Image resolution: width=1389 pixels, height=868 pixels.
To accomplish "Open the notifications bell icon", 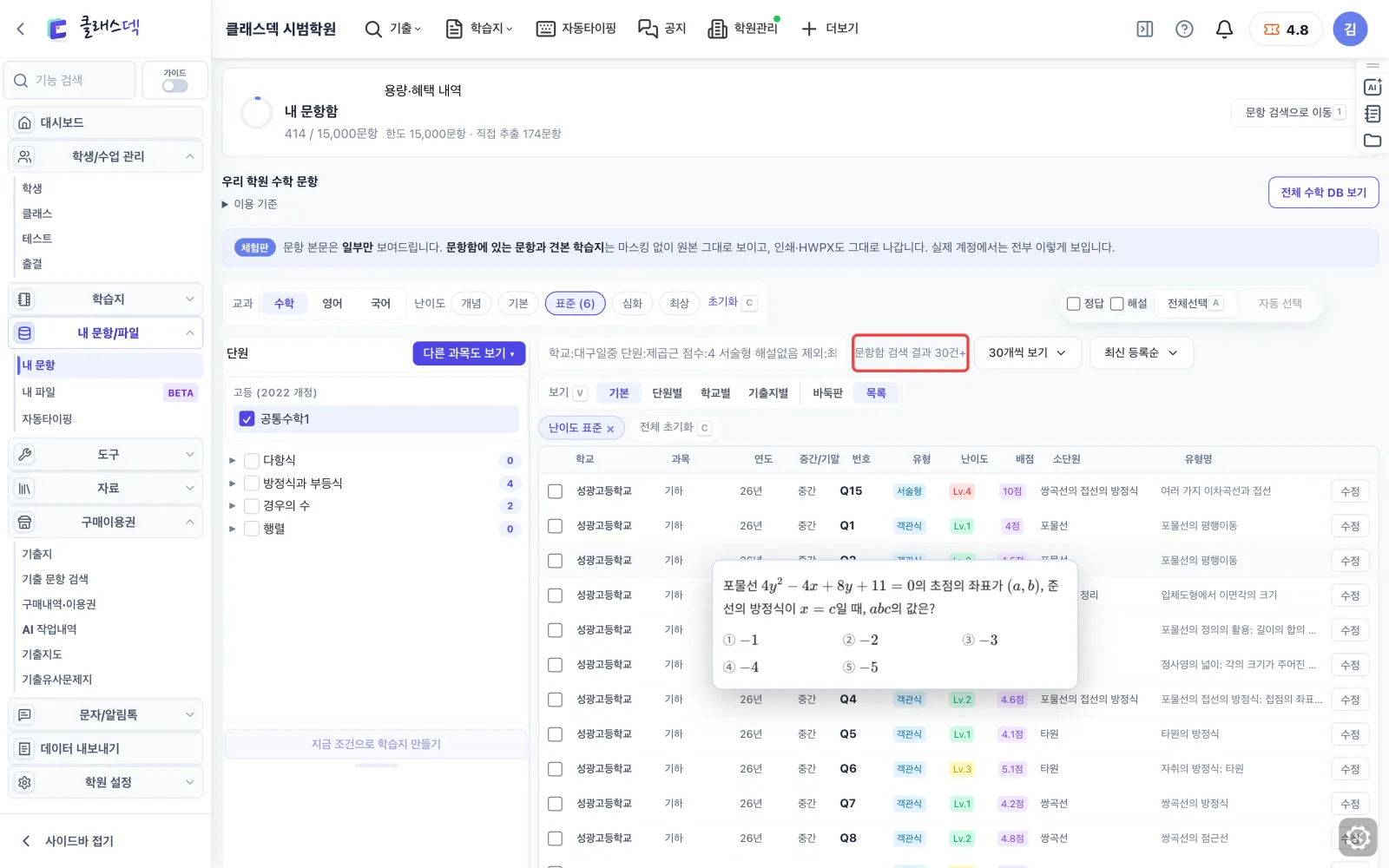I will tap(1224, 30).
